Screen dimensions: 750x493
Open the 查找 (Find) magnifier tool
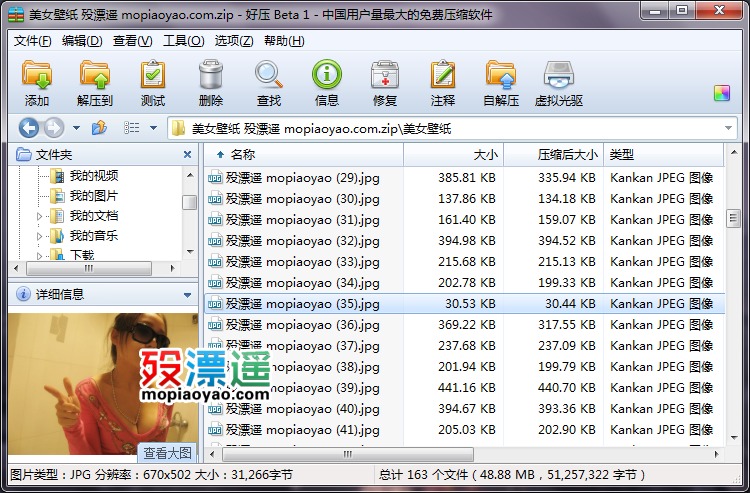tap(269, 82)
